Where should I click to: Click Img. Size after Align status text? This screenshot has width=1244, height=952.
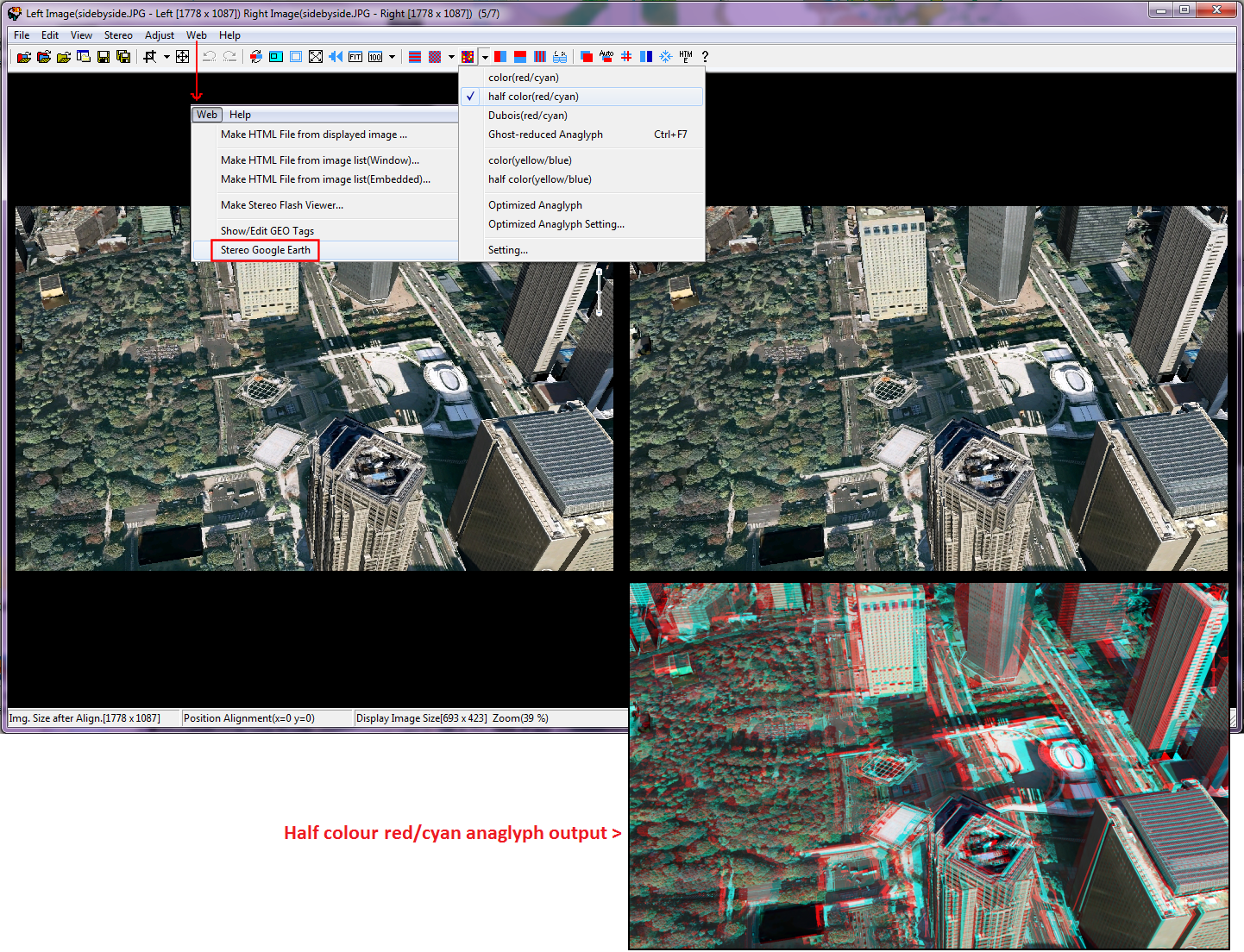85,718
